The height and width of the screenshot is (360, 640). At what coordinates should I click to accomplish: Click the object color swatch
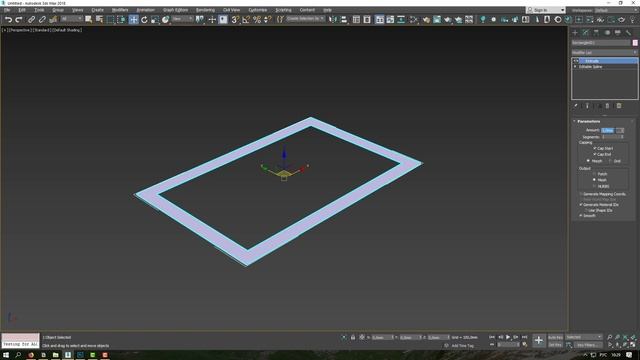click(x=635, y=43)
